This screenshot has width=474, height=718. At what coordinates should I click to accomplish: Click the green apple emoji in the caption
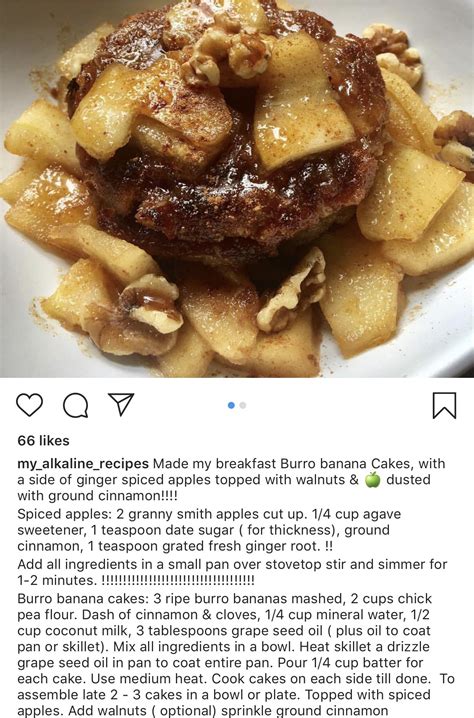[x=373, y=479]
